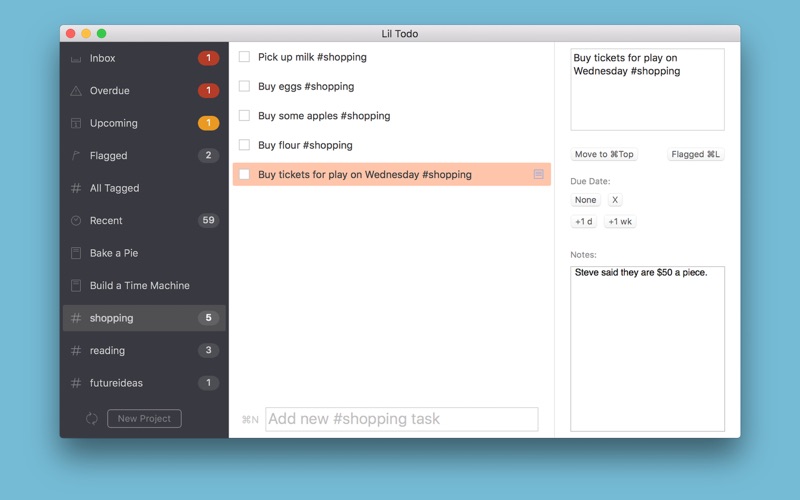
Task: Select the reading tag
Action: pos(144,351)
